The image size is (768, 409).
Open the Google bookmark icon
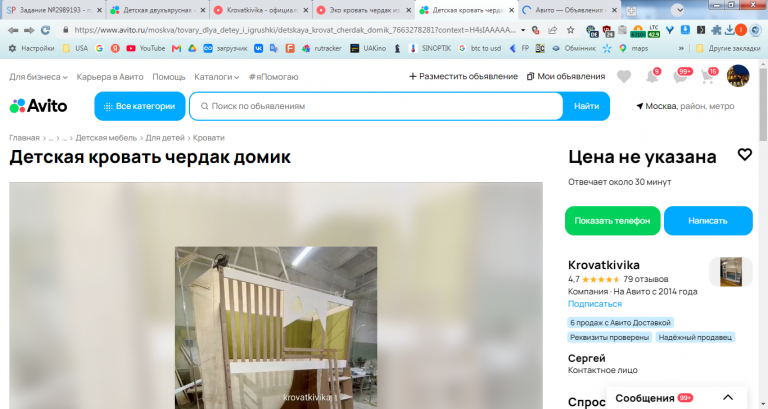click(99, 48)
